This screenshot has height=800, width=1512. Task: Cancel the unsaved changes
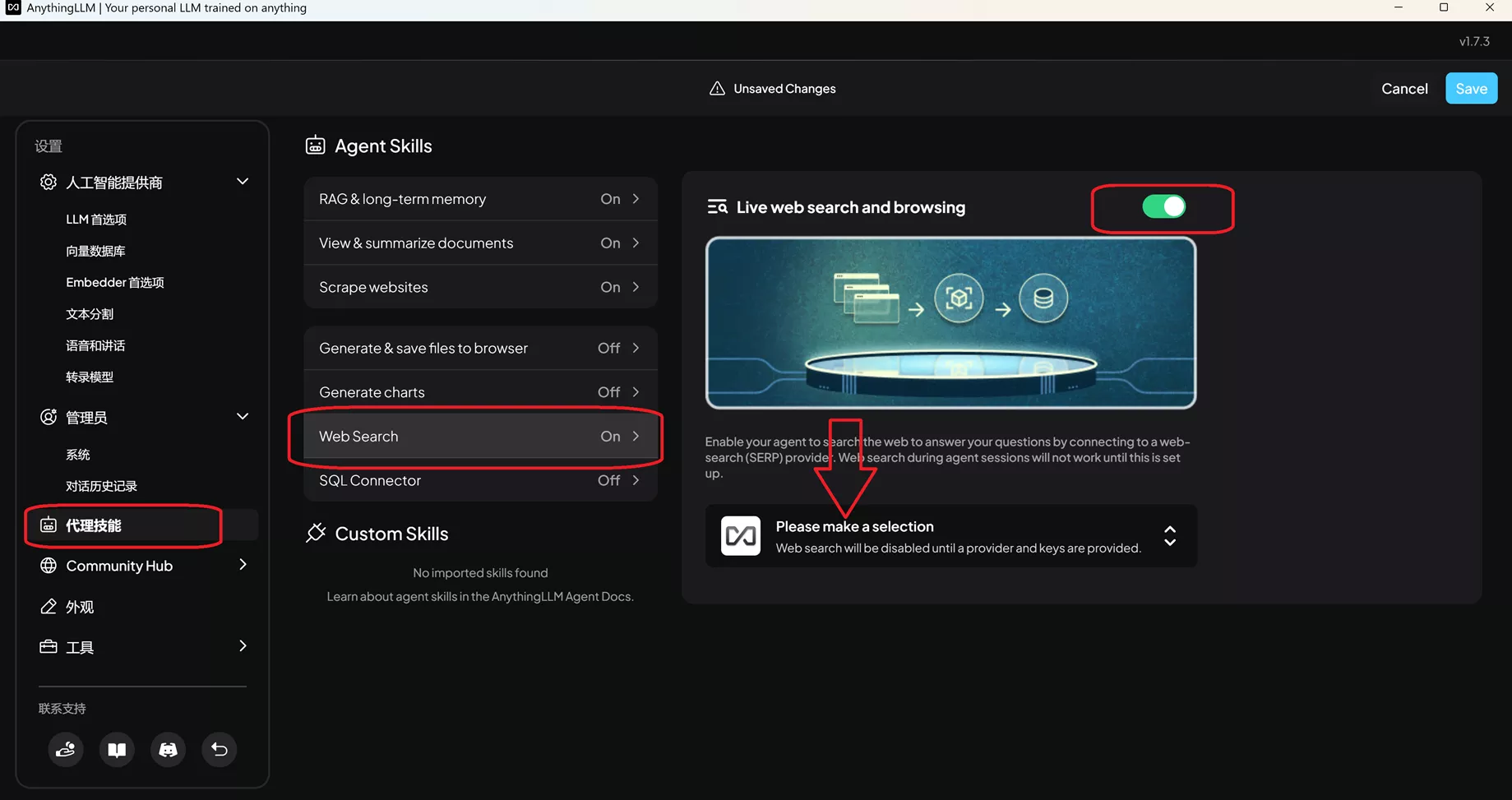pyautogui.click(x=1404, y=89)
